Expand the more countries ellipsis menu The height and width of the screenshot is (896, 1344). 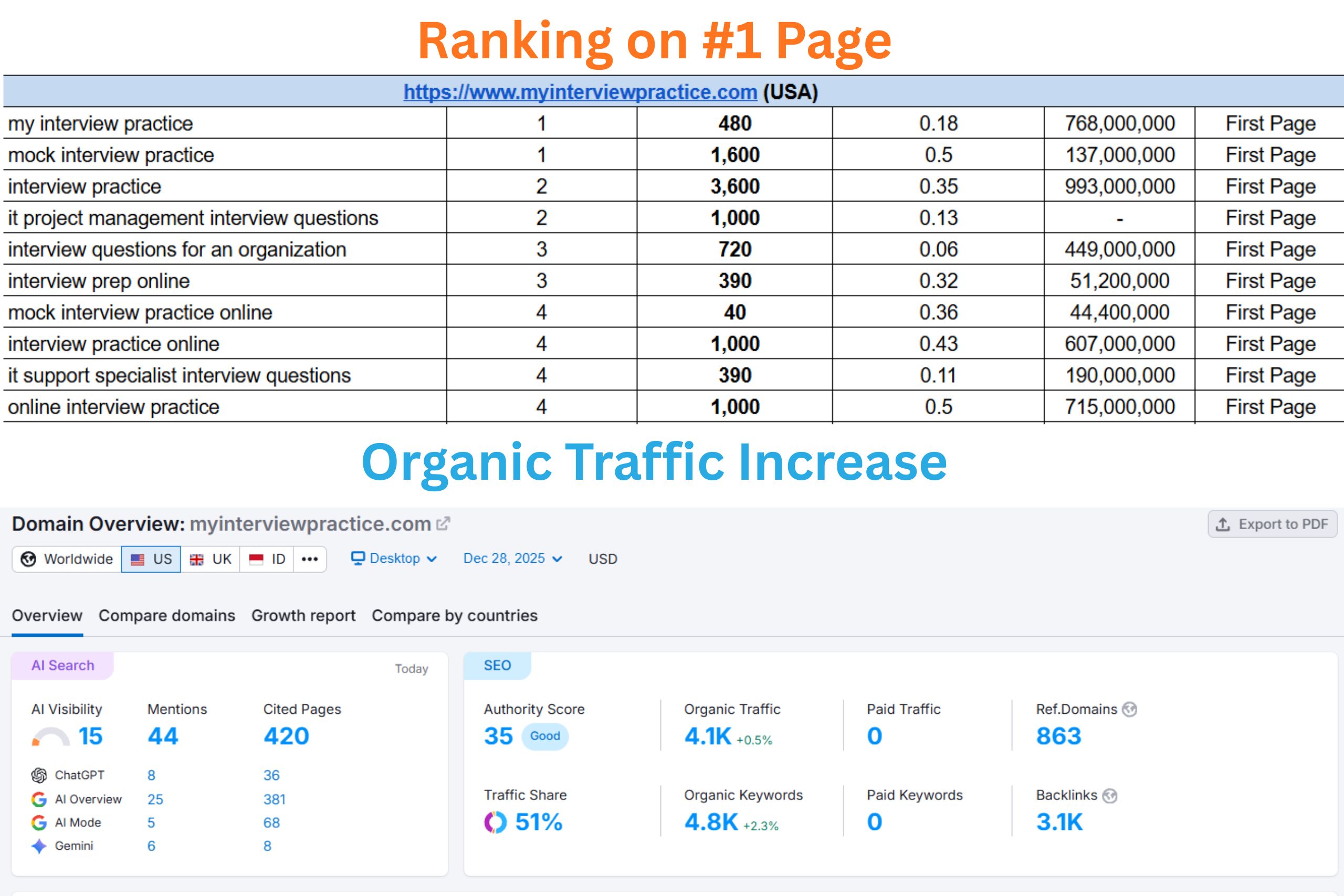point(309,558)
